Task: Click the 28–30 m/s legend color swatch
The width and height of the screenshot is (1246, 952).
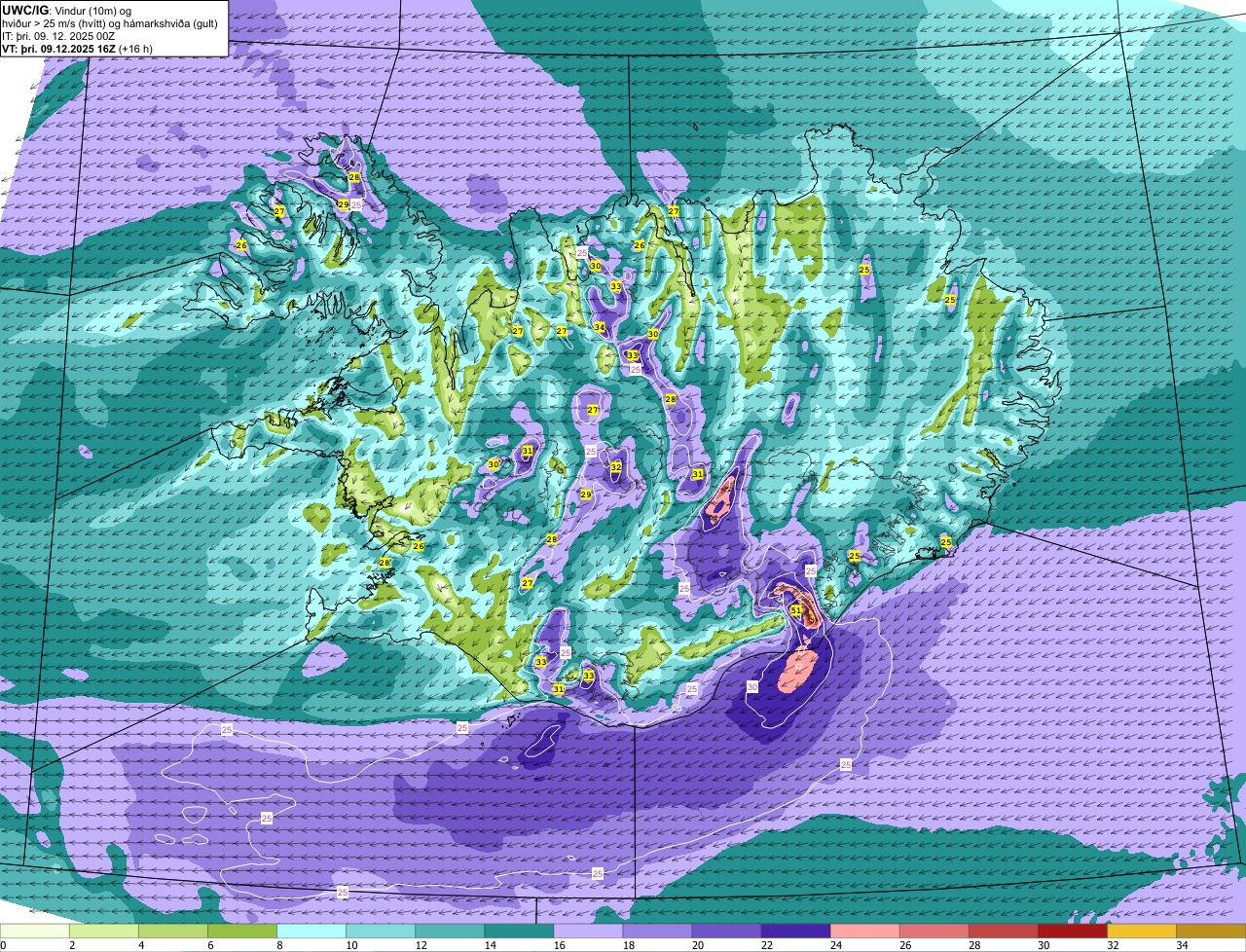Action: pos(1003,932)
